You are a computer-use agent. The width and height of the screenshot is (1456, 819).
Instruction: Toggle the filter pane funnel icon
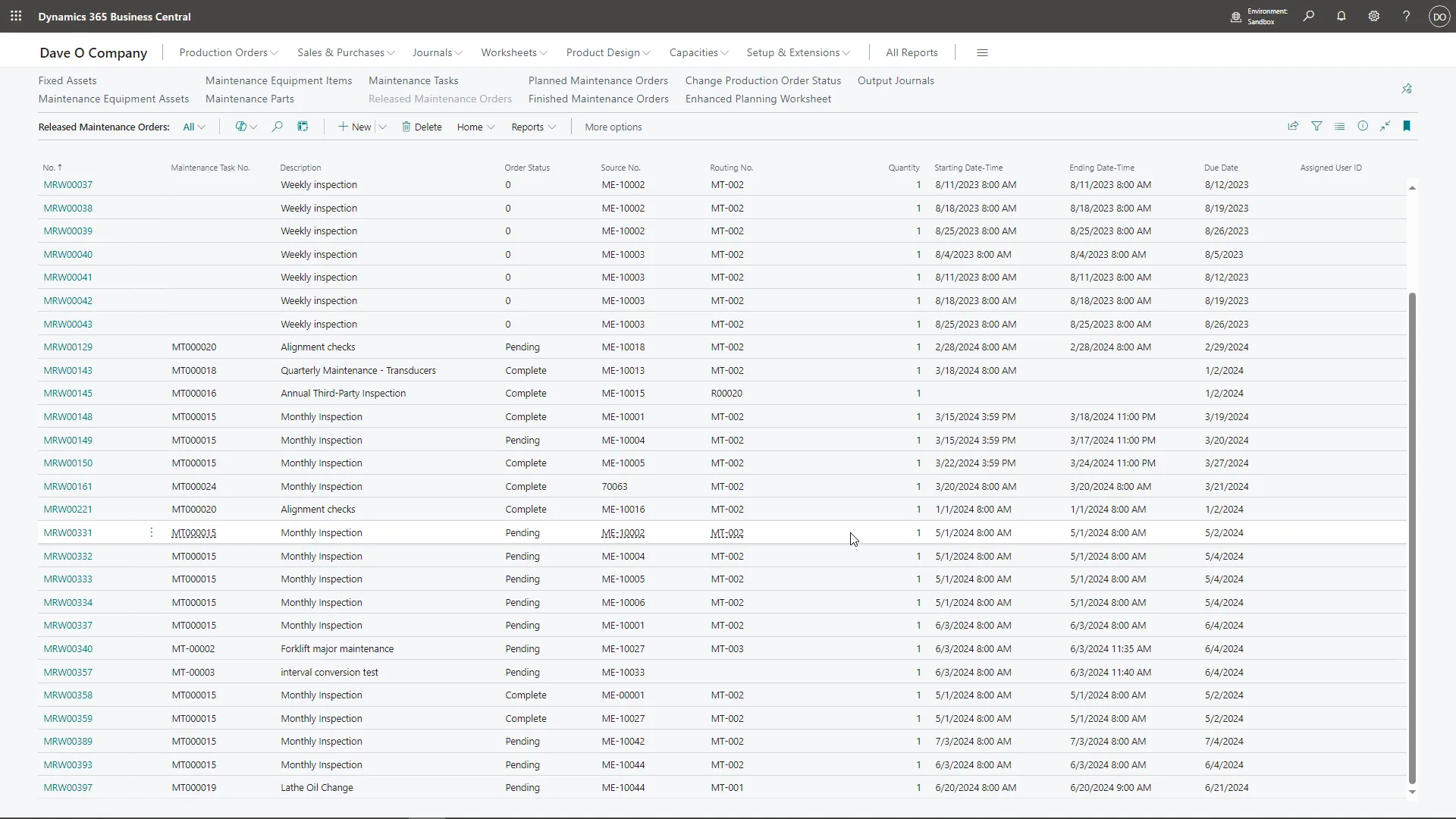tap(1316, 127)
